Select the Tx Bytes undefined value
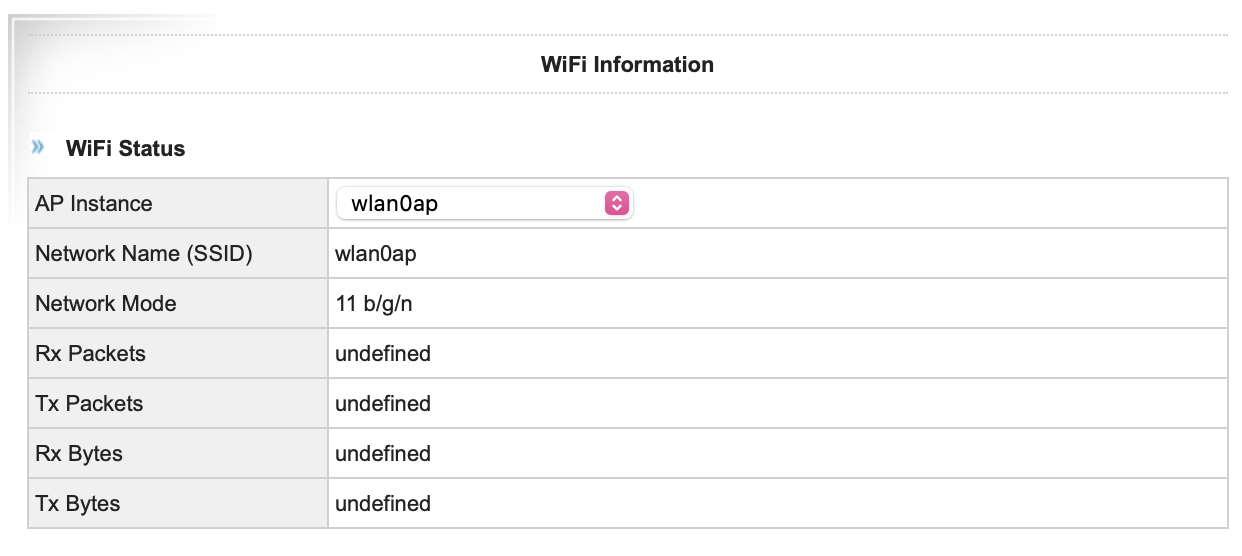This screenshot has width=1242, height=556. [383, 504]
